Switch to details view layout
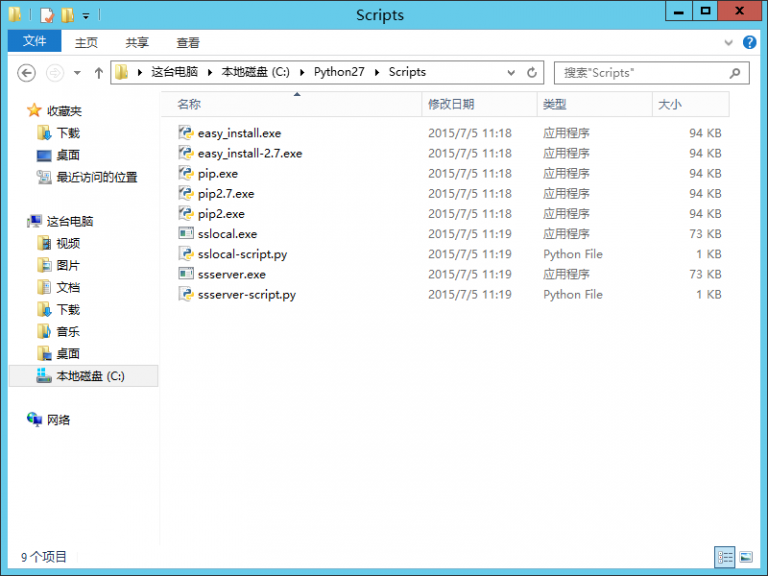The image size is (768, 576). 725,557
